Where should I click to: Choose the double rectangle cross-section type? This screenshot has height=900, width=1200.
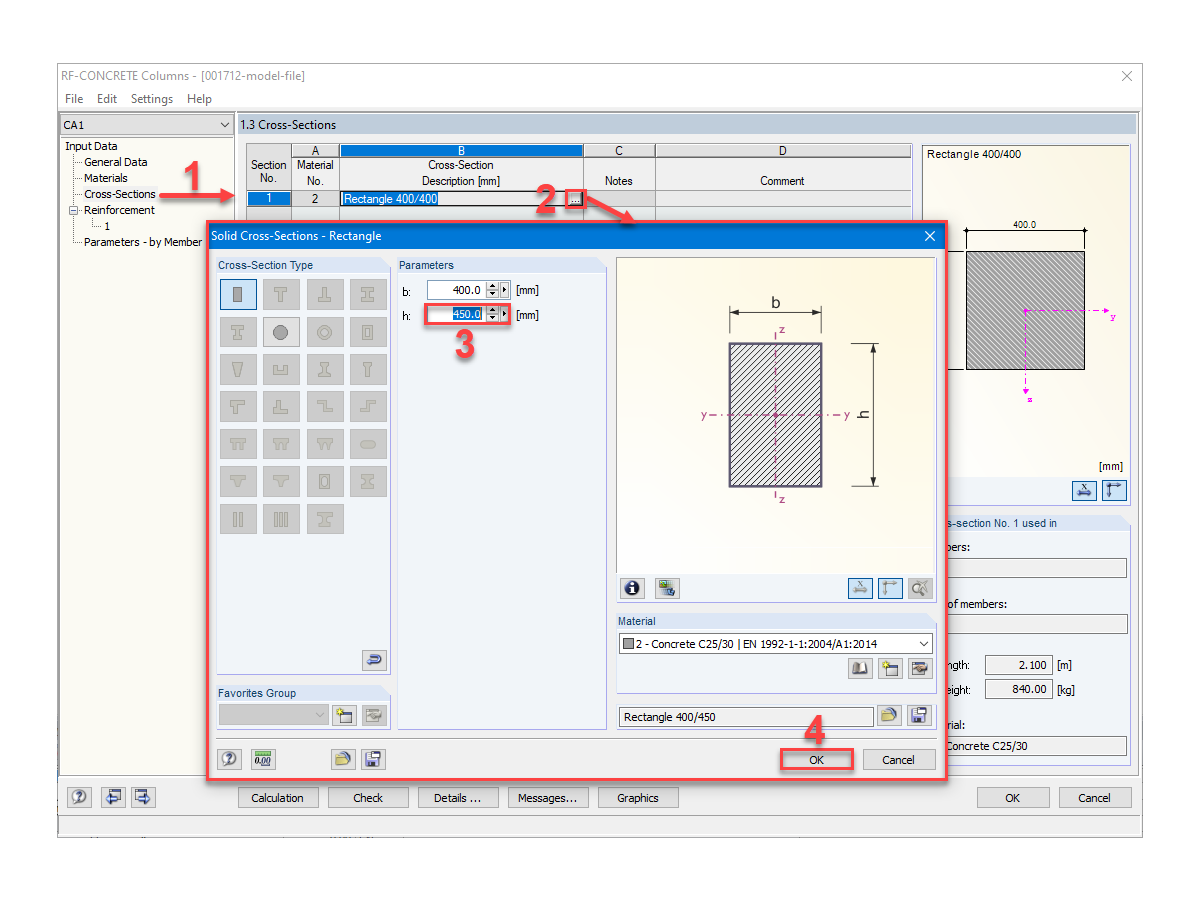pos(238,519)
